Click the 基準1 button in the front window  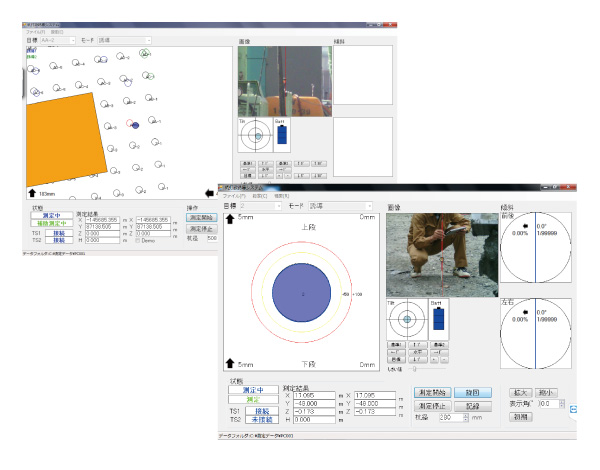[x=396, y=345]
